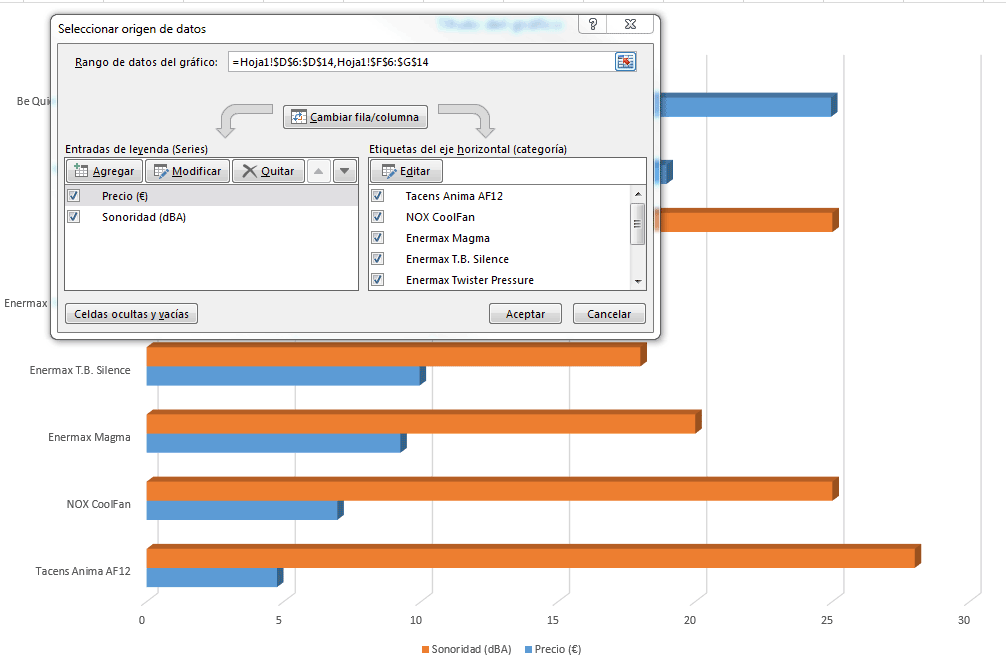
Task: Uncheck the Enermax Magma category
Action: pos(378,238)
